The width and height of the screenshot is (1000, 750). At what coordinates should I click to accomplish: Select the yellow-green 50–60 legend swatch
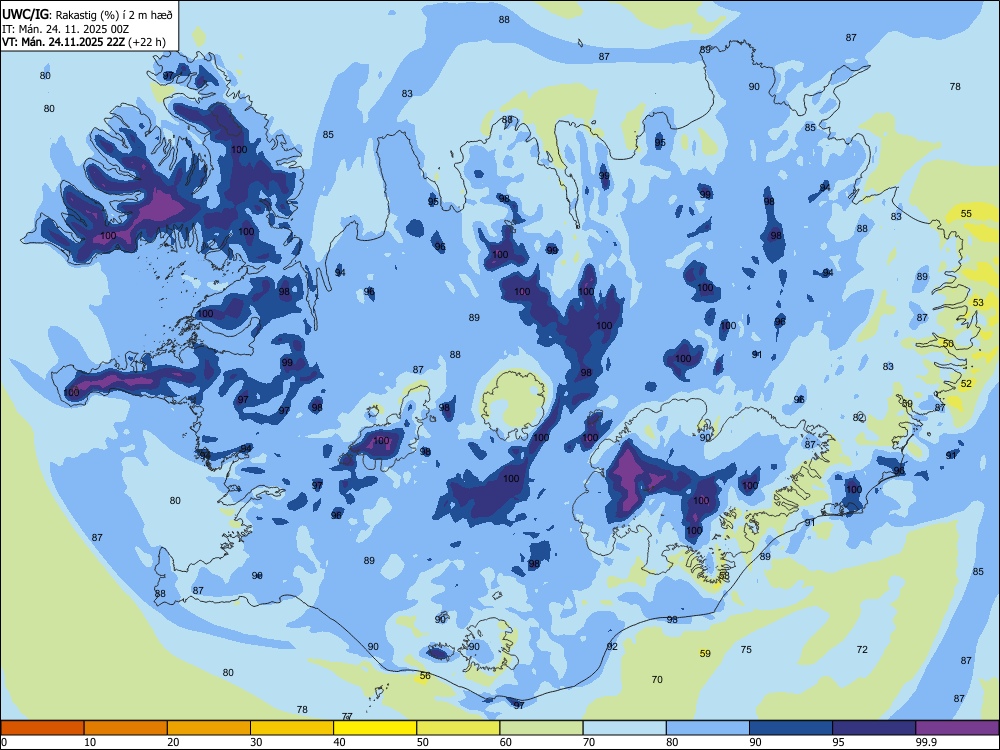click(458, 728)
